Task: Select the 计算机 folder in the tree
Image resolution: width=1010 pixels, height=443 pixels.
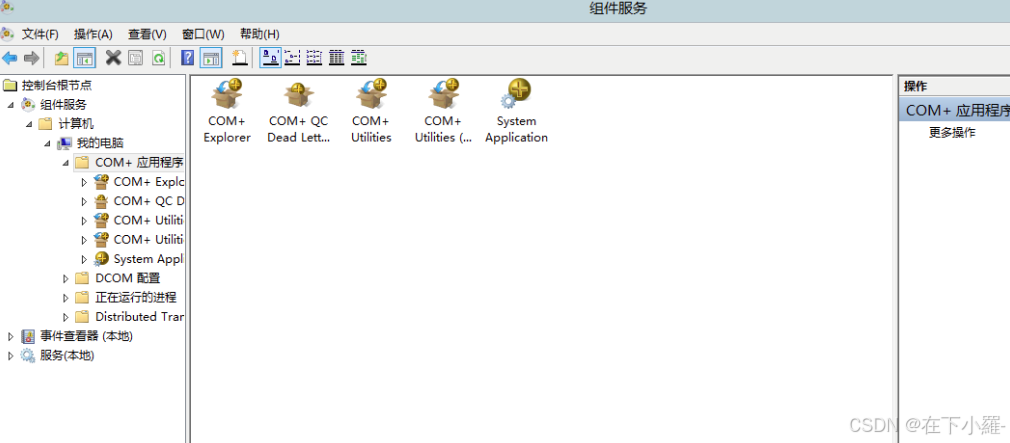Action: [76, 124]
